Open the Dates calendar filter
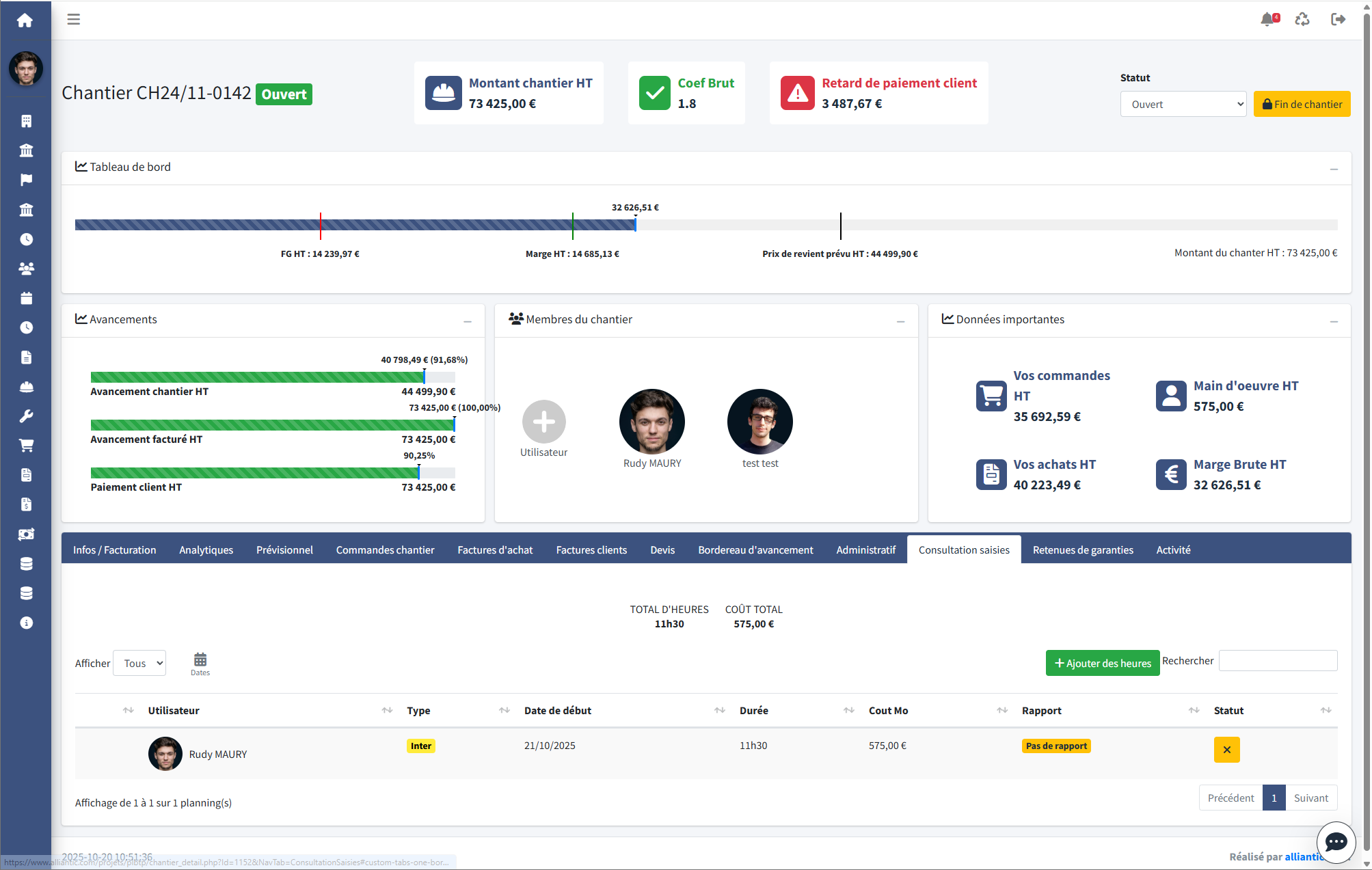 click(x=200, y=663)
